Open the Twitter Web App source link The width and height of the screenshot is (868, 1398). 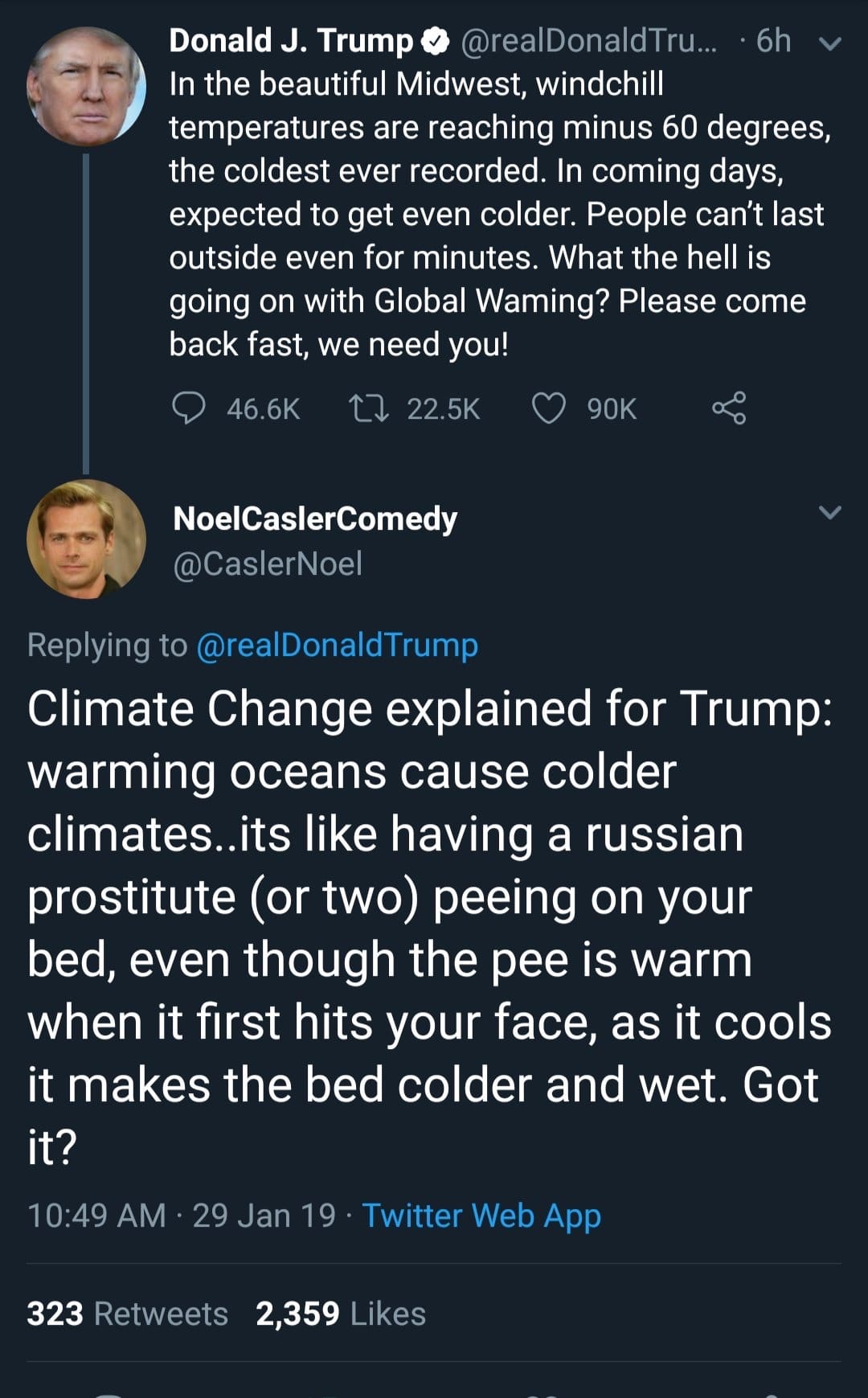pos(481,1216)
